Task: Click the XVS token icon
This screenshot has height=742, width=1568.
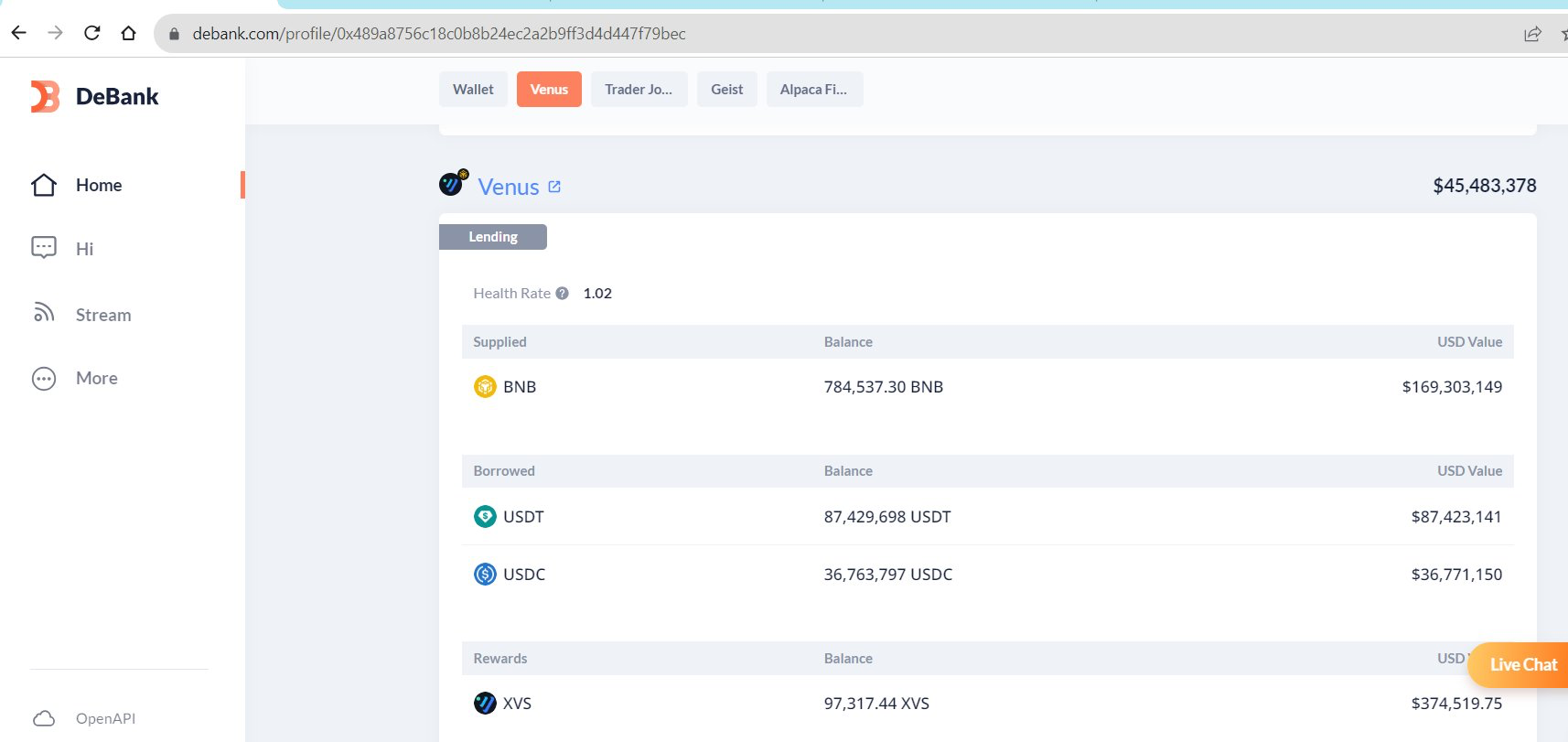Action: click(485, 704)
